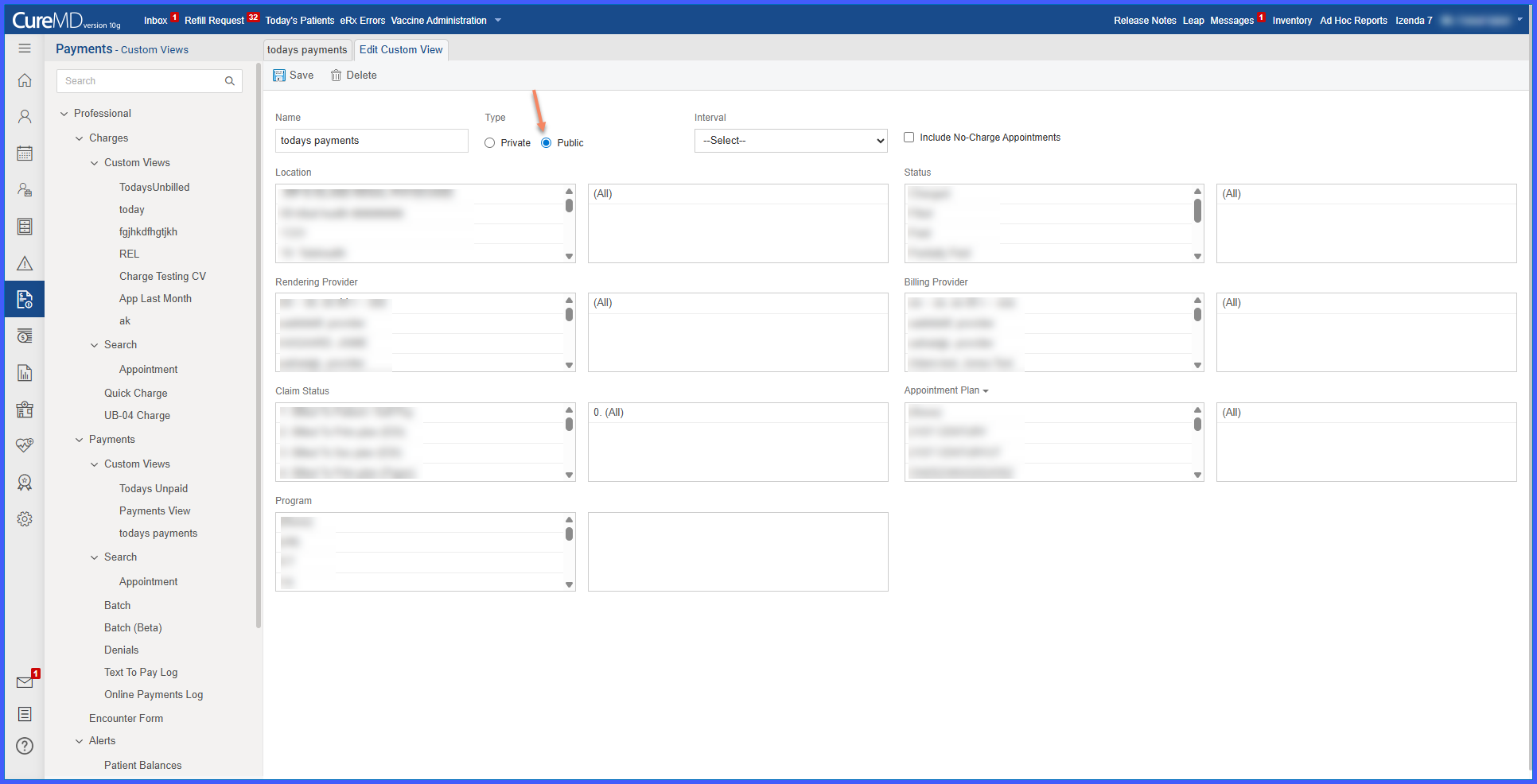Open the notes document icon at bottom
Screen dimensions: 1537x784
(25, 714)
